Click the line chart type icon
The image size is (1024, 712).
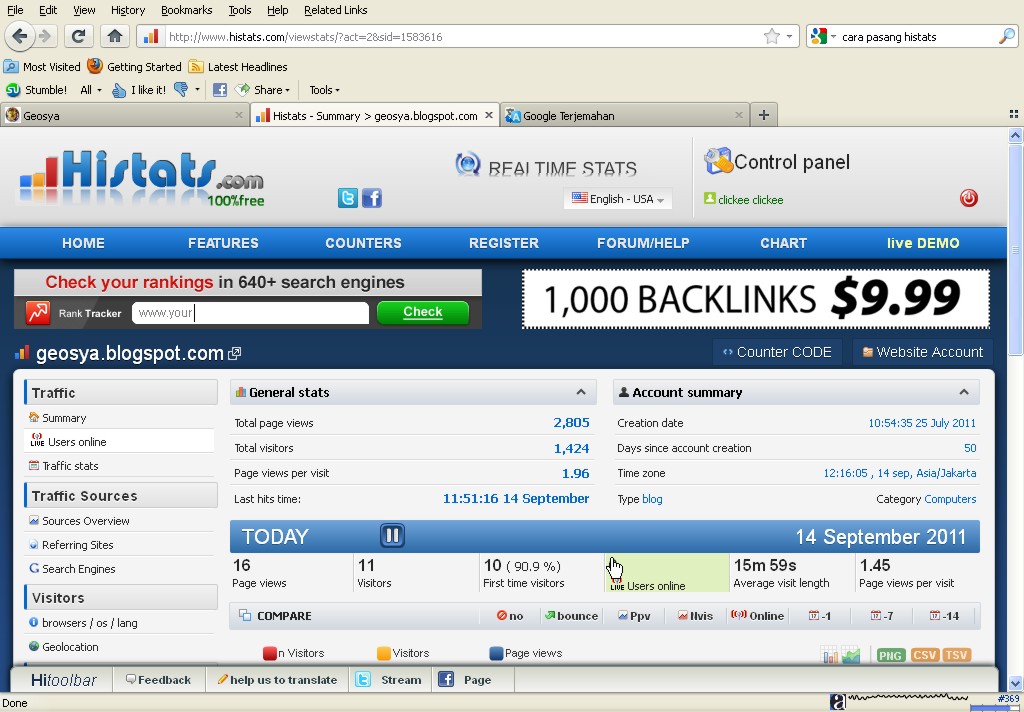click(851, 655)
